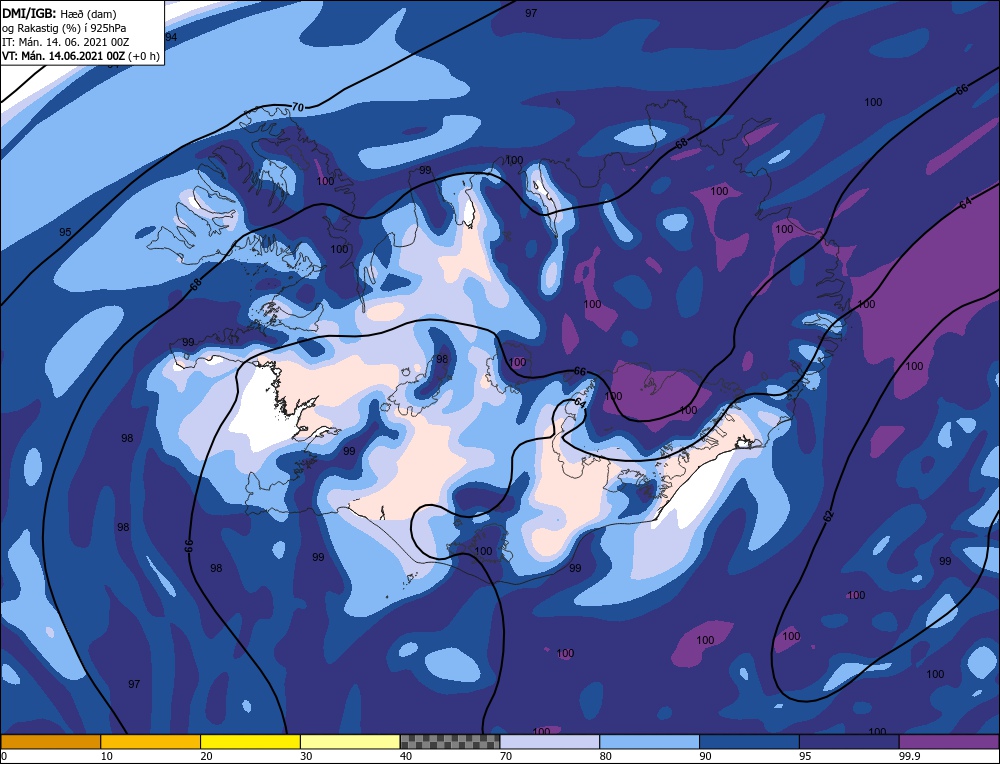This screenshot has height=764, width=1000.
Task: Click the legend scale label '20'
Action: point(206,756)
